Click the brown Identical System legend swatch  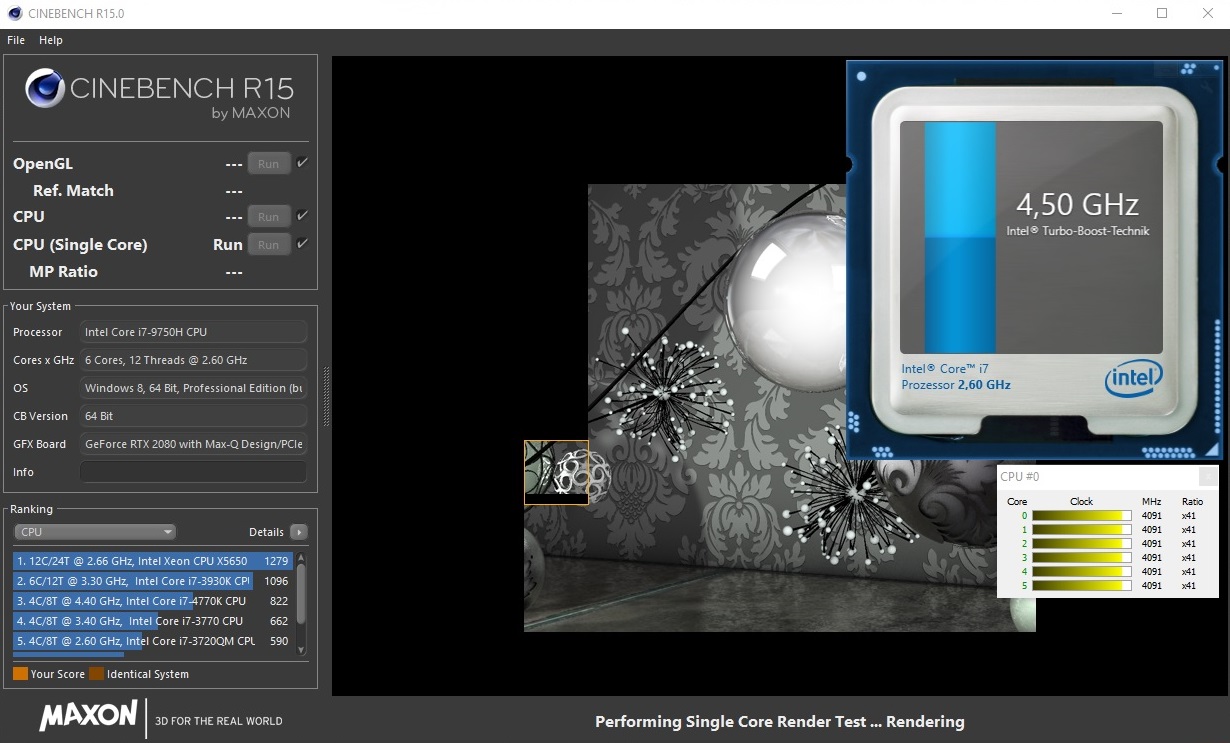[x=96, y=674]
